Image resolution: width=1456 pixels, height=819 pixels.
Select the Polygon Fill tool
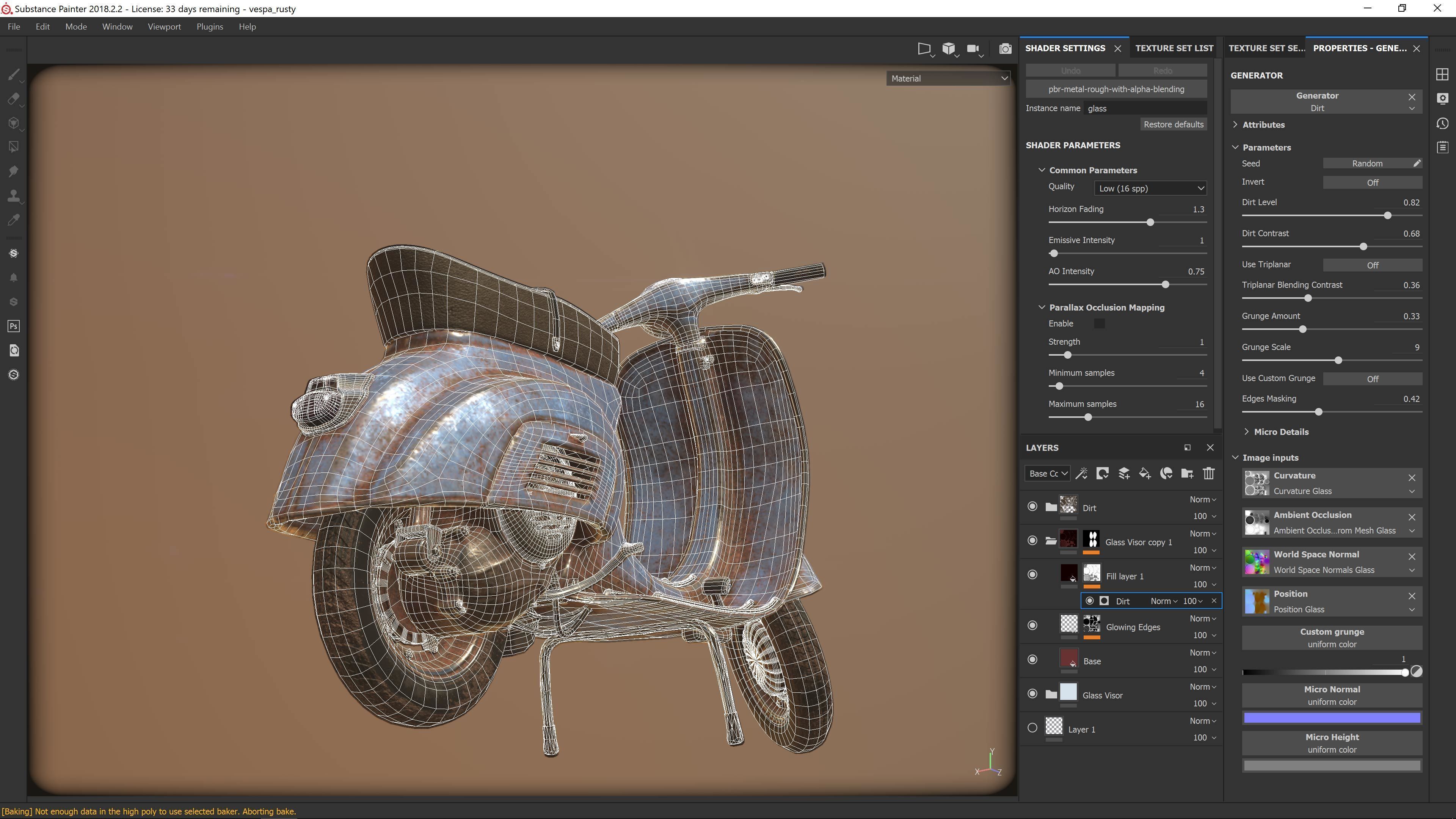pos(14,147)
